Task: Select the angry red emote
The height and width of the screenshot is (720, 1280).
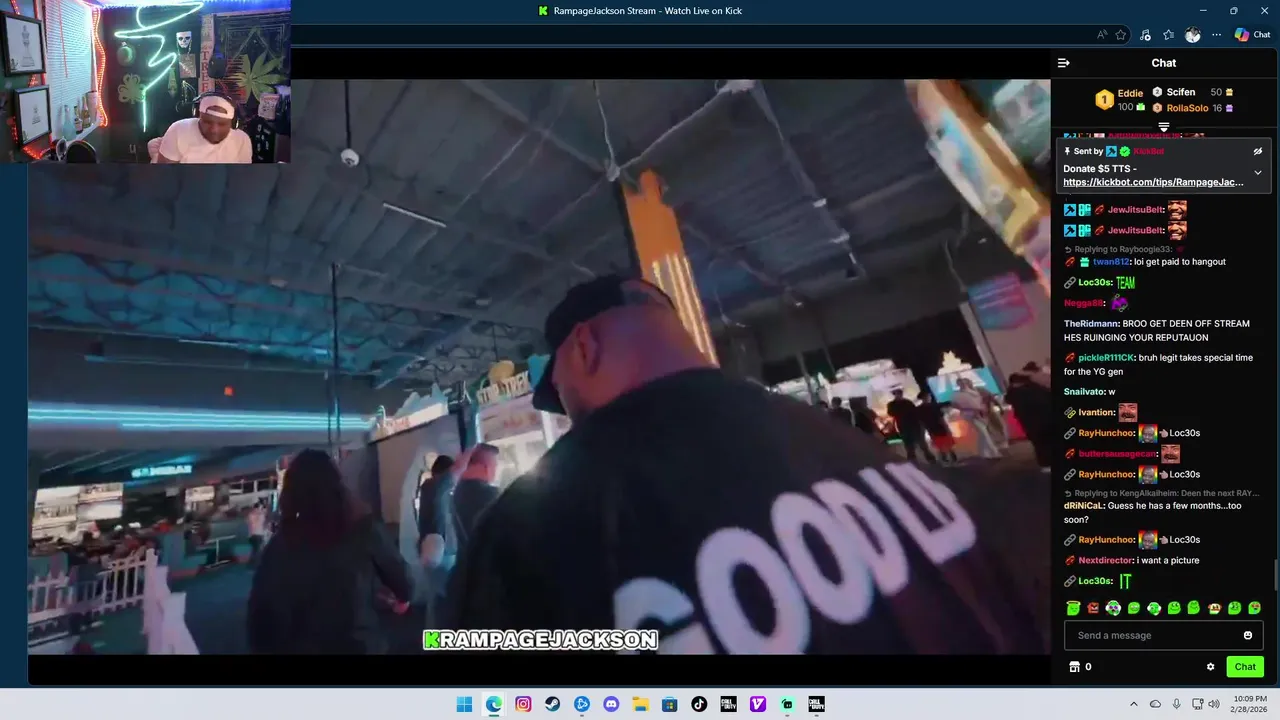Action: [1093, 608]
